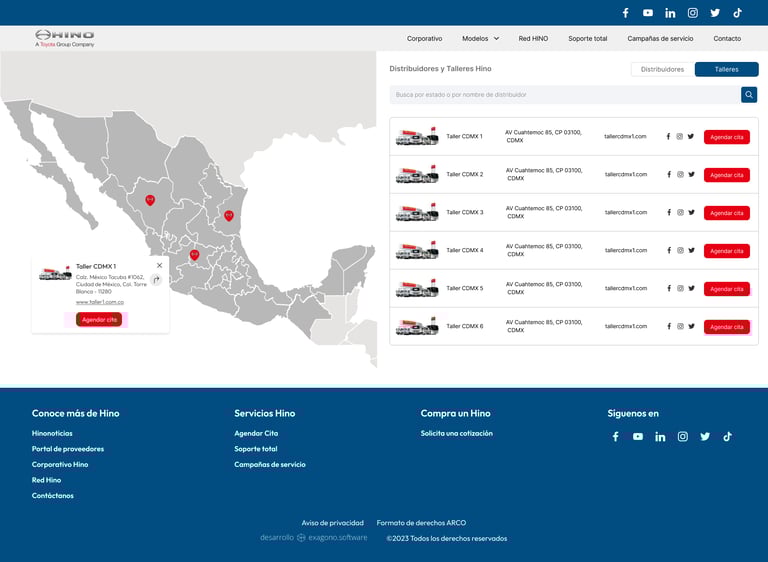Viewport: 768px width, 562px height.
Task: Open Facebook icon for Taller CDMX 1 row
Action: pos(668,136)
